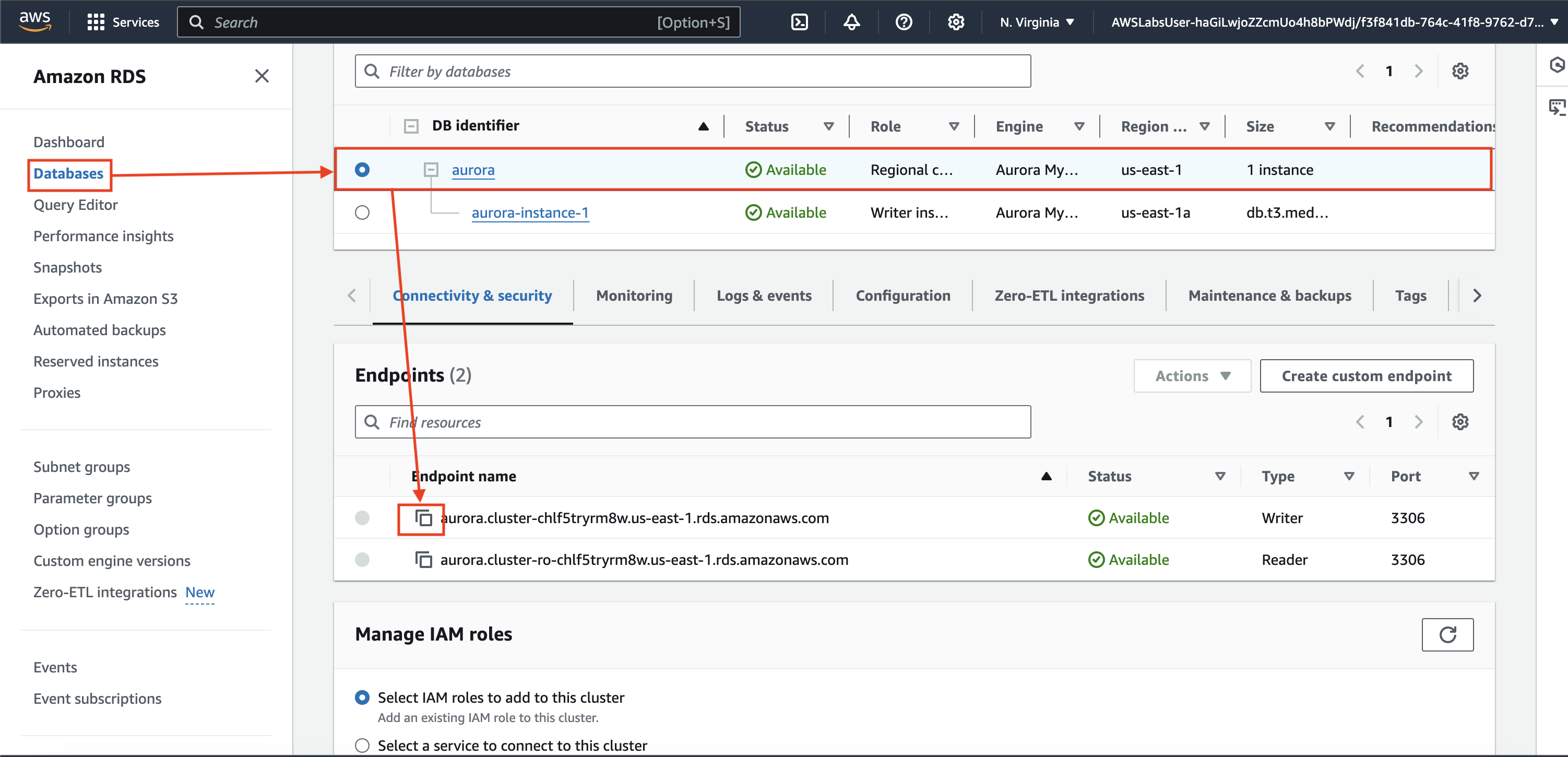
Task: Switch to the Connectivity & security tab
Action: pyautogui.click(x=472, y=295)
